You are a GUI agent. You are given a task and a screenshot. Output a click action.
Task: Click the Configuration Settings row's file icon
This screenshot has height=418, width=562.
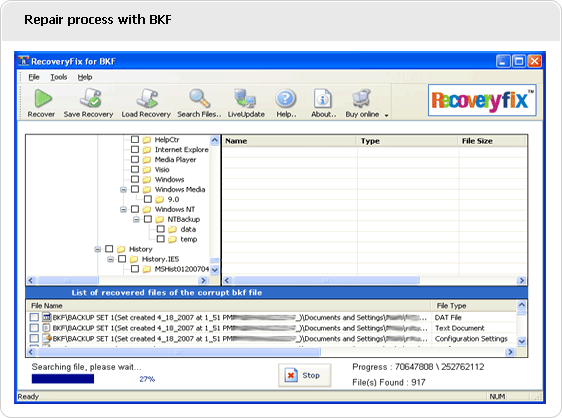click(x=47, y=338)
